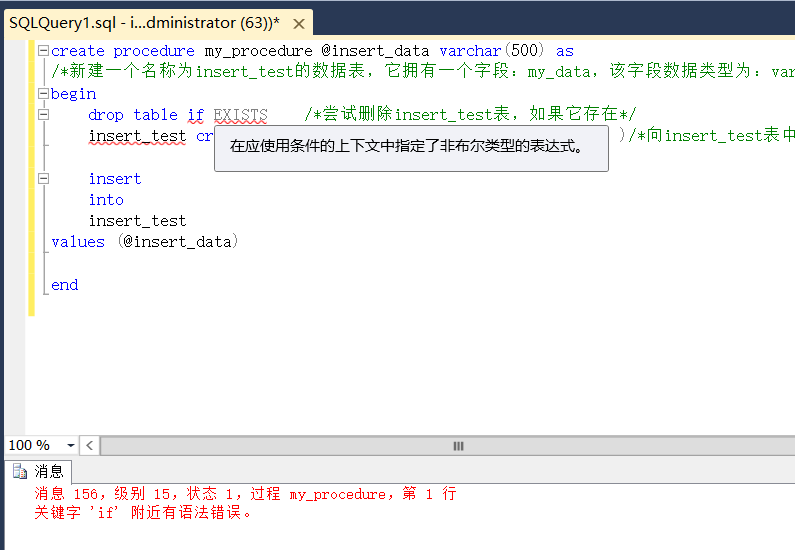Click the 消息 156 error line
The image size is (795, 550).
pyautogui.click(x=245, y=494)
